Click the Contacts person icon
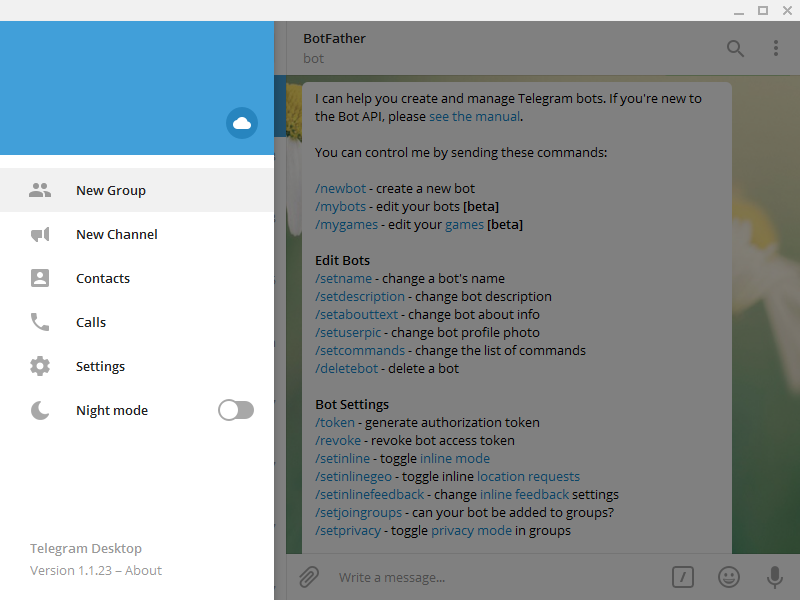The height and width of the screenshot is (600, 800). point(40,278)
